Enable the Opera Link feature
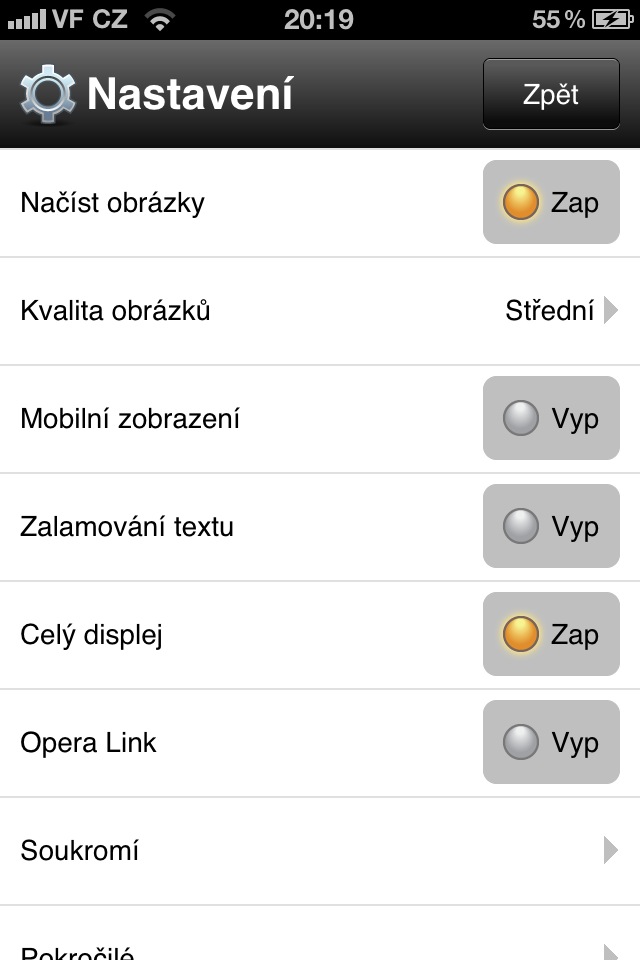This screenshot has width=640, height=960. [x=551, y=742]
